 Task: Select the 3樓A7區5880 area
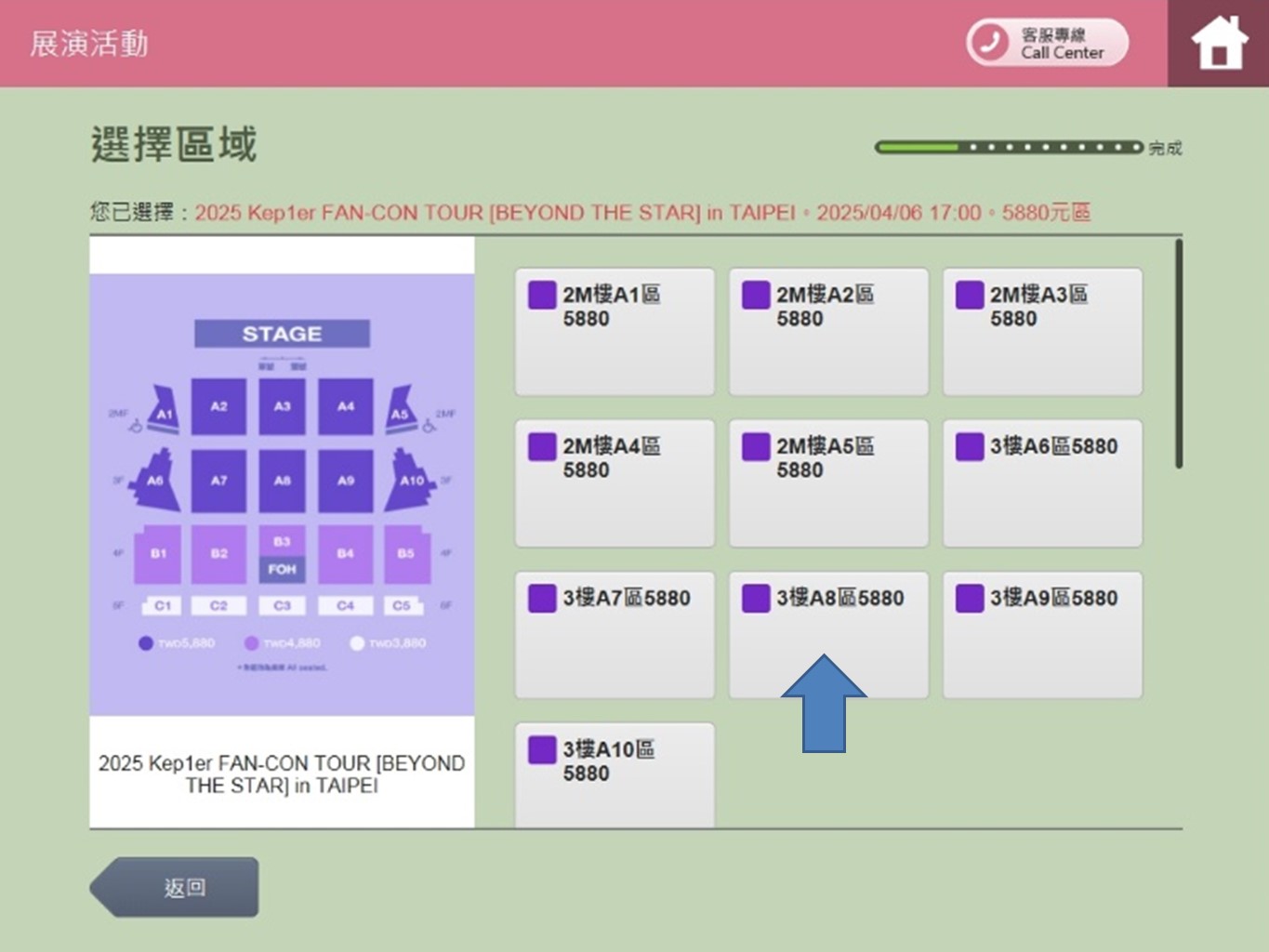[615, 635]
